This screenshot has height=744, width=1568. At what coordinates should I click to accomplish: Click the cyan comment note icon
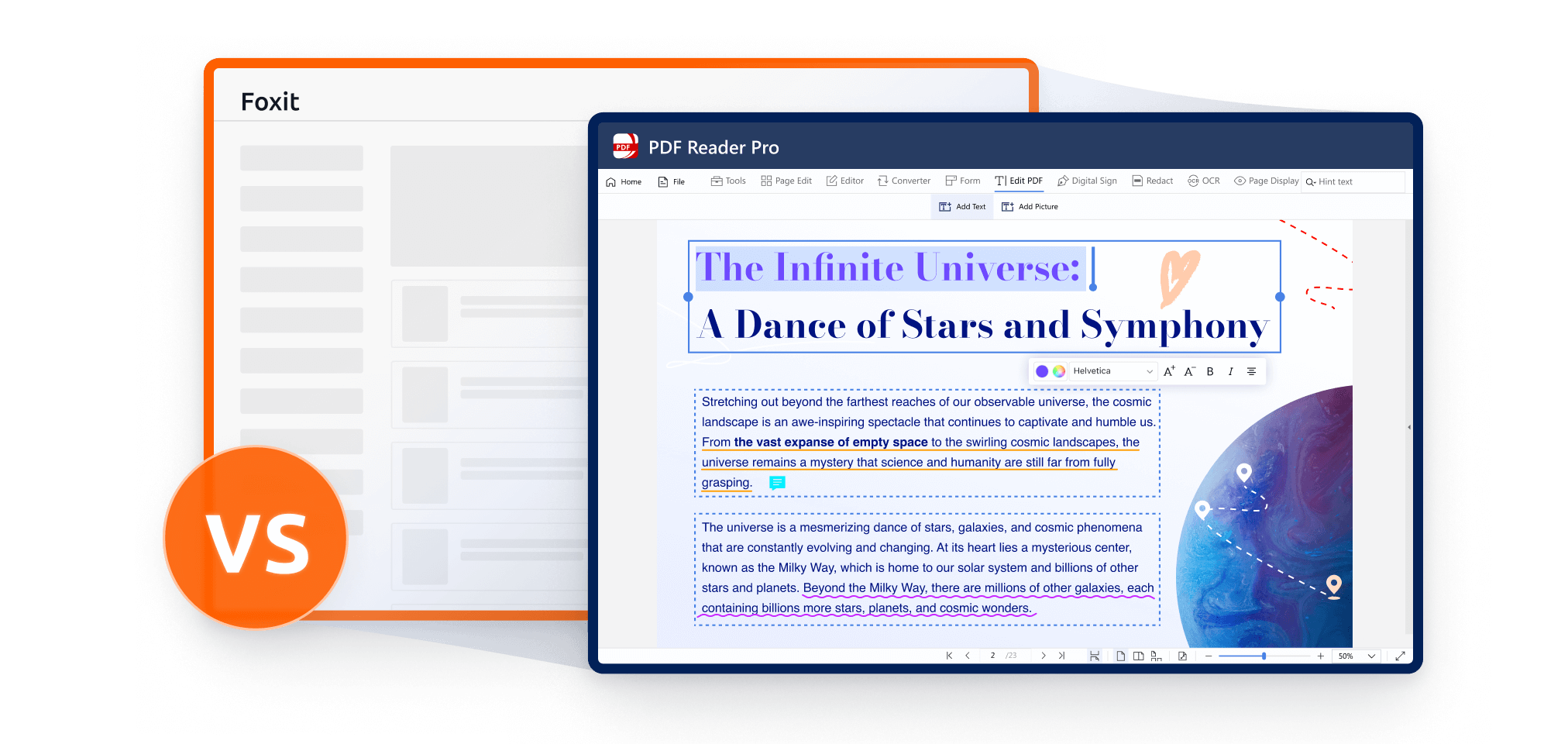(x=777, y=483)
